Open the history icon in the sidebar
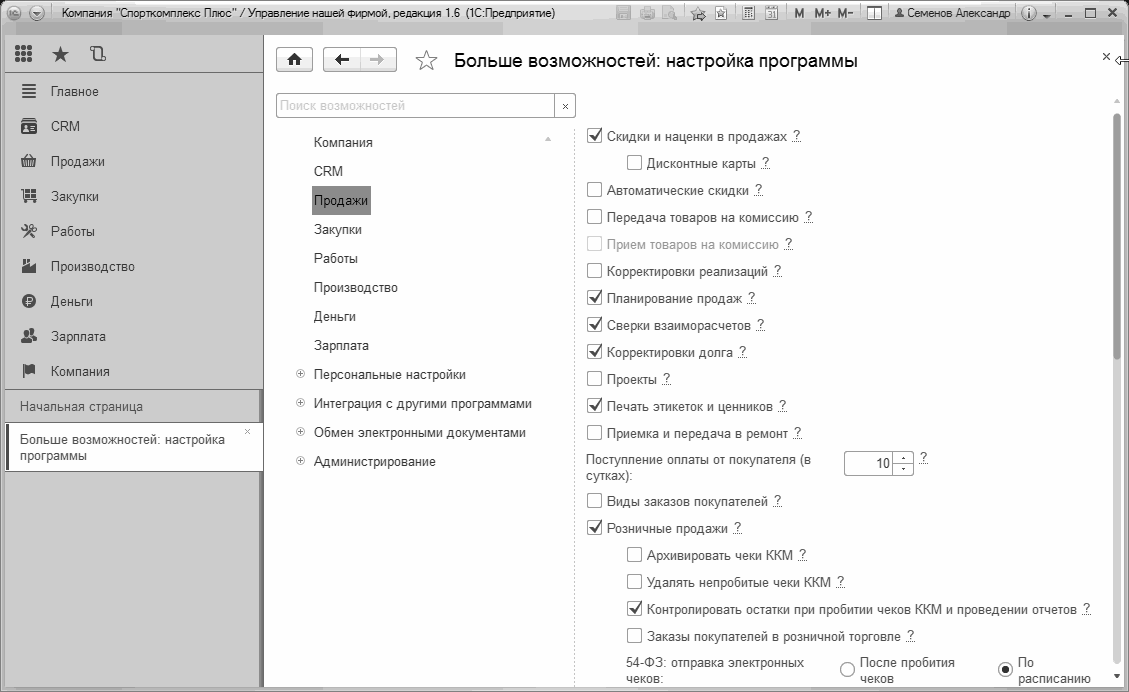 pos(97,54)
